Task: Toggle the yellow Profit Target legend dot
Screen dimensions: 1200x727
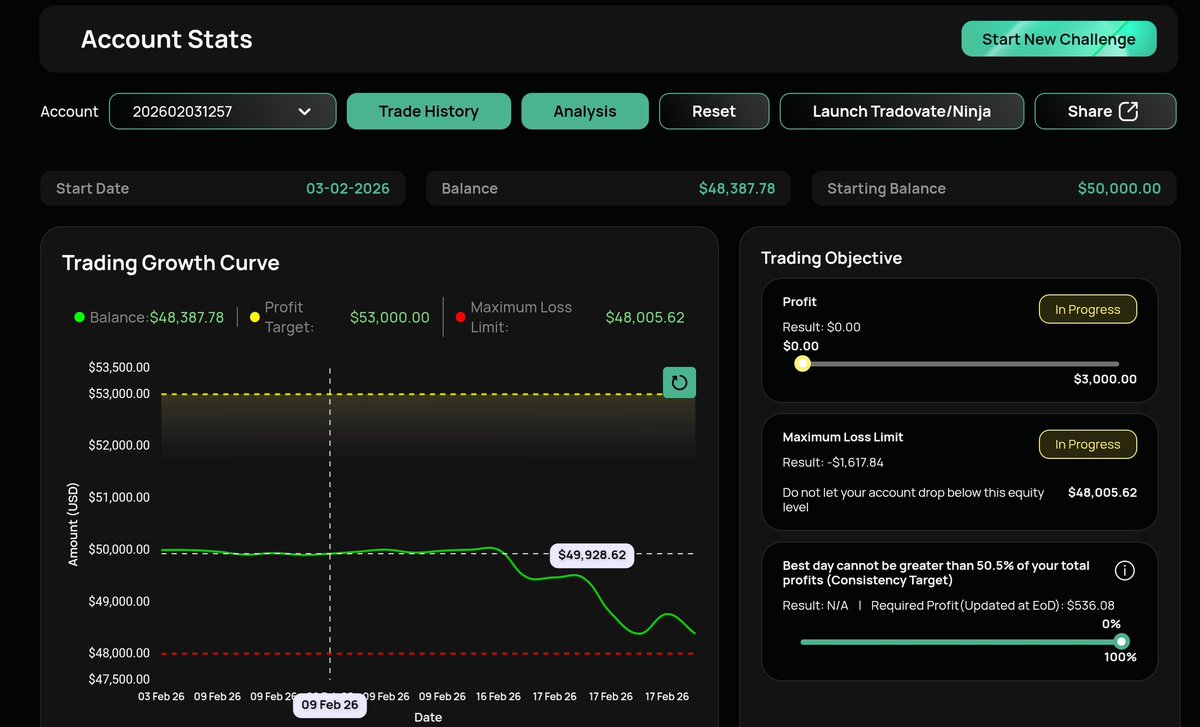Action: click(x=253, y=316)
